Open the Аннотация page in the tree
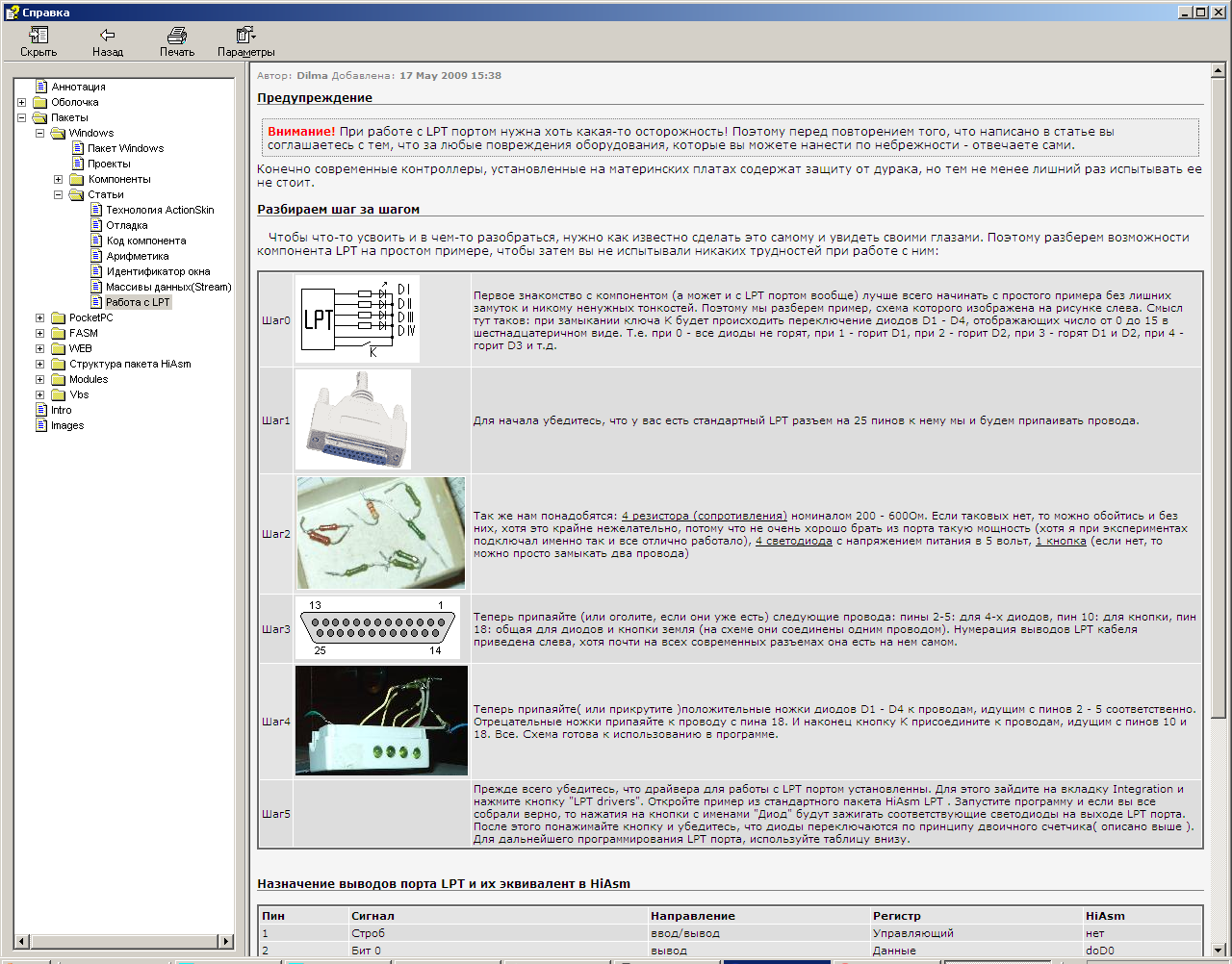Screen dimensions: 1232x964 pos(78,87)
